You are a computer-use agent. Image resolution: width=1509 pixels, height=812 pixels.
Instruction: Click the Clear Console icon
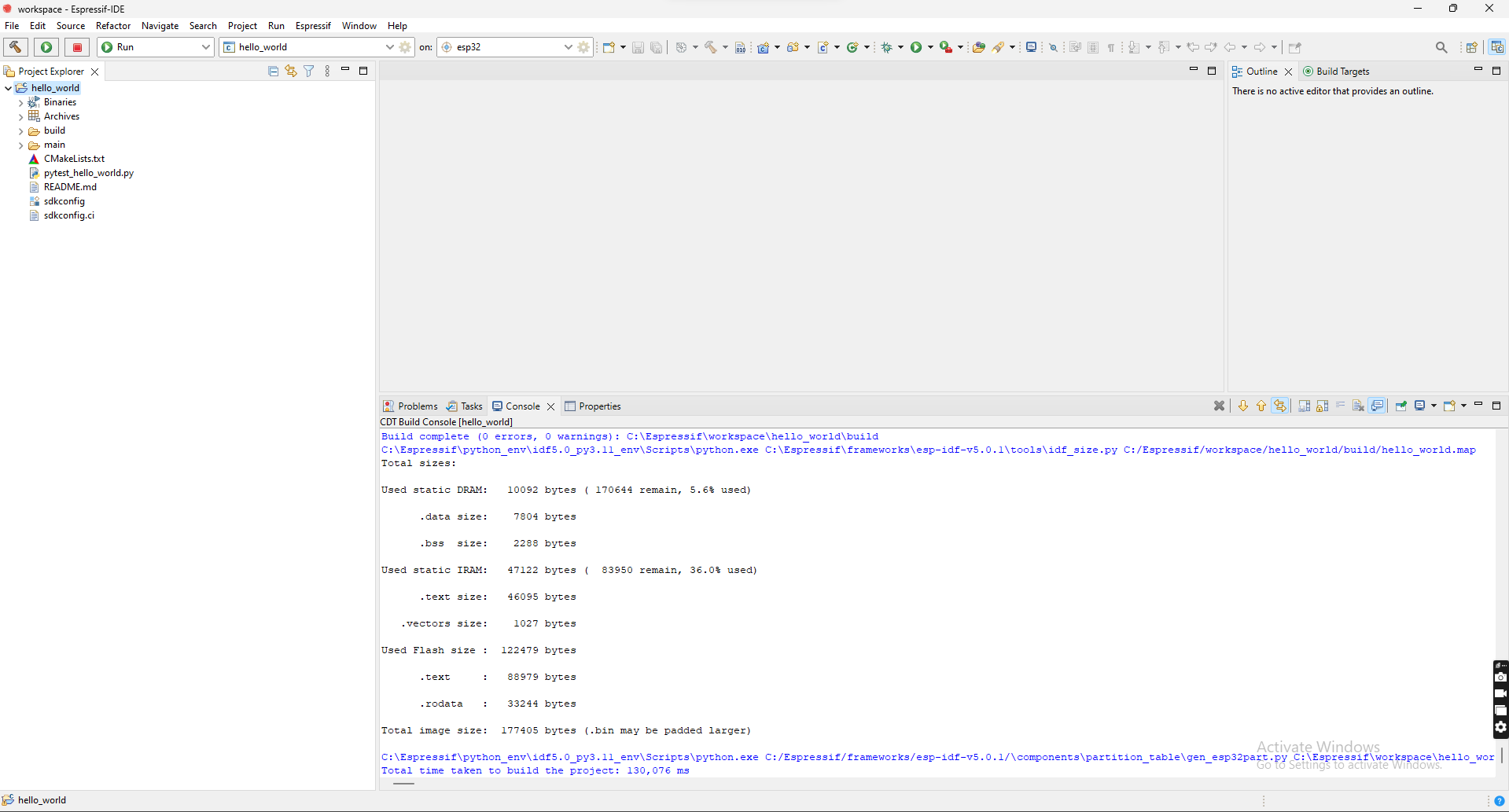coord(1358,406)
